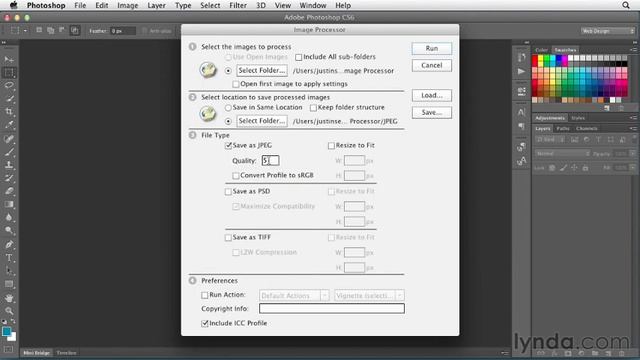Open the tool preset picker arrow
This screenshot has width=640, height=360.
[25, 31]
